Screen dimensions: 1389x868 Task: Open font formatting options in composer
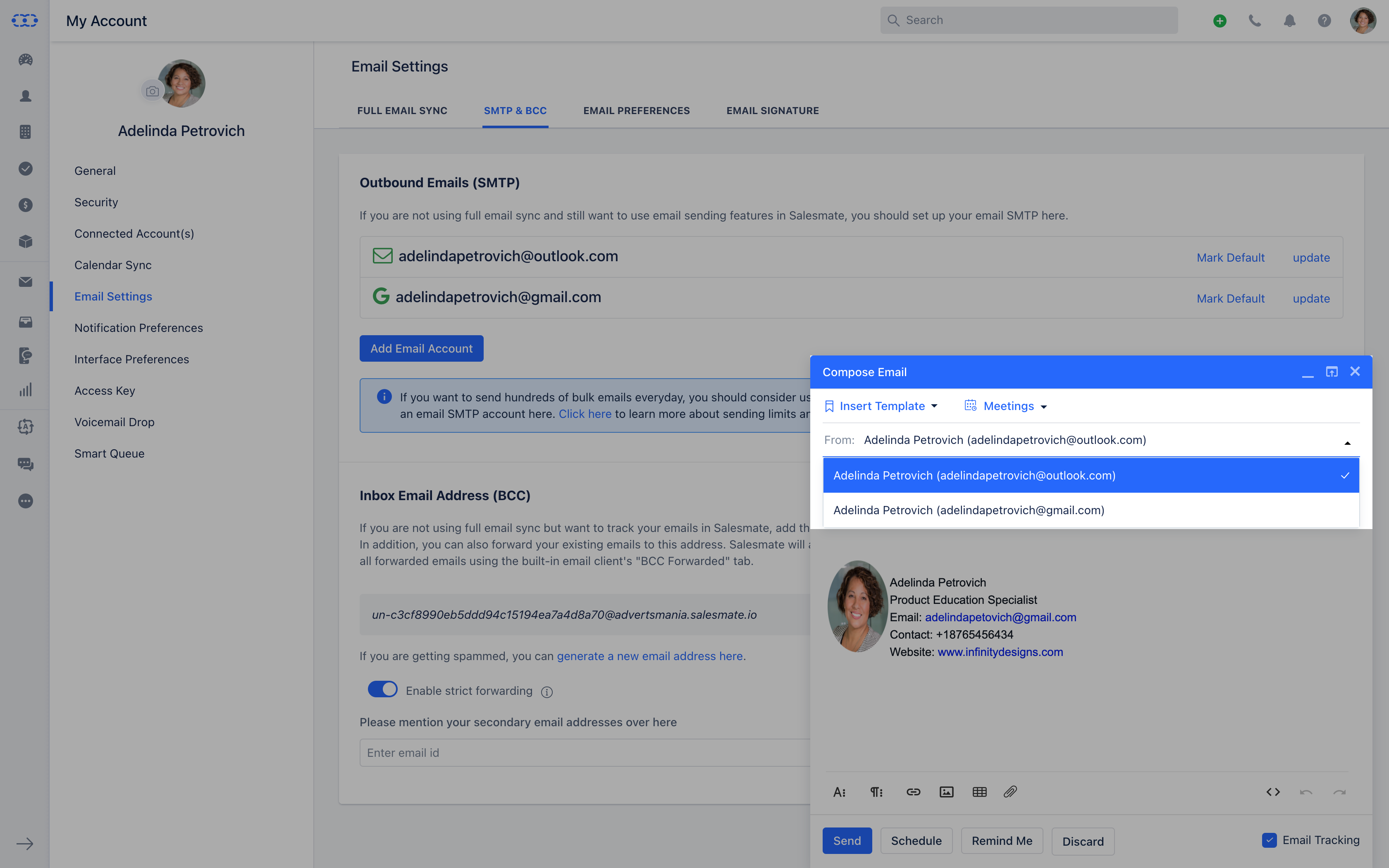pyautogui.click(x=839, y=792)
